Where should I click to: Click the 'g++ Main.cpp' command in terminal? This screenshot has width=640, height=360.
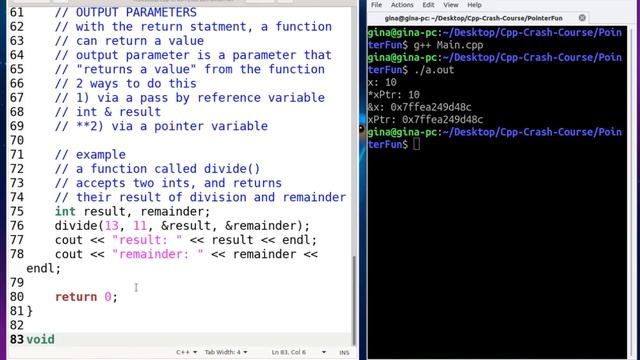[x=449, y=45]
